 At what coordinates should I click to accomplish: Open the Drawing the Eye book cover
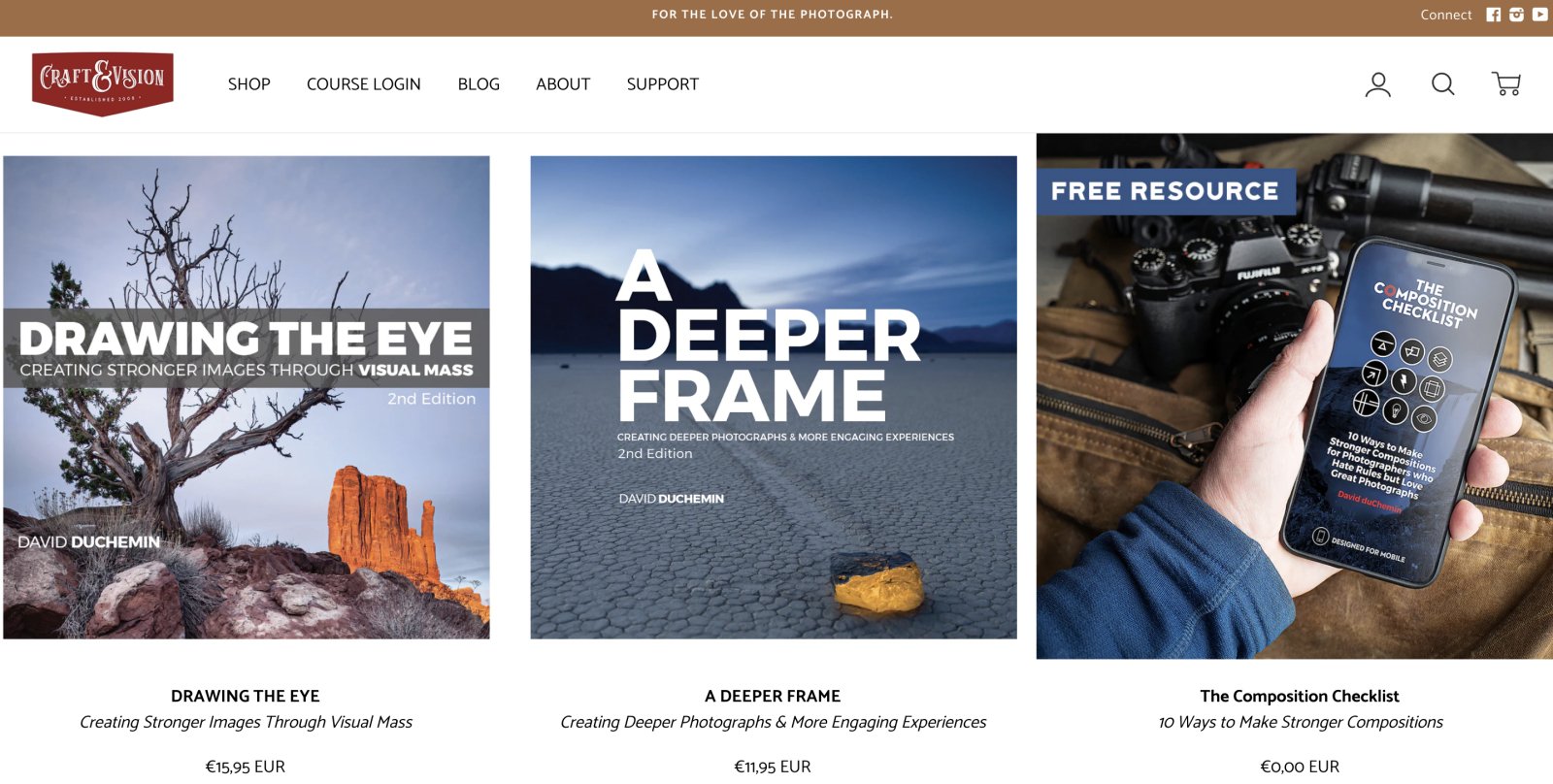point(247,397)
